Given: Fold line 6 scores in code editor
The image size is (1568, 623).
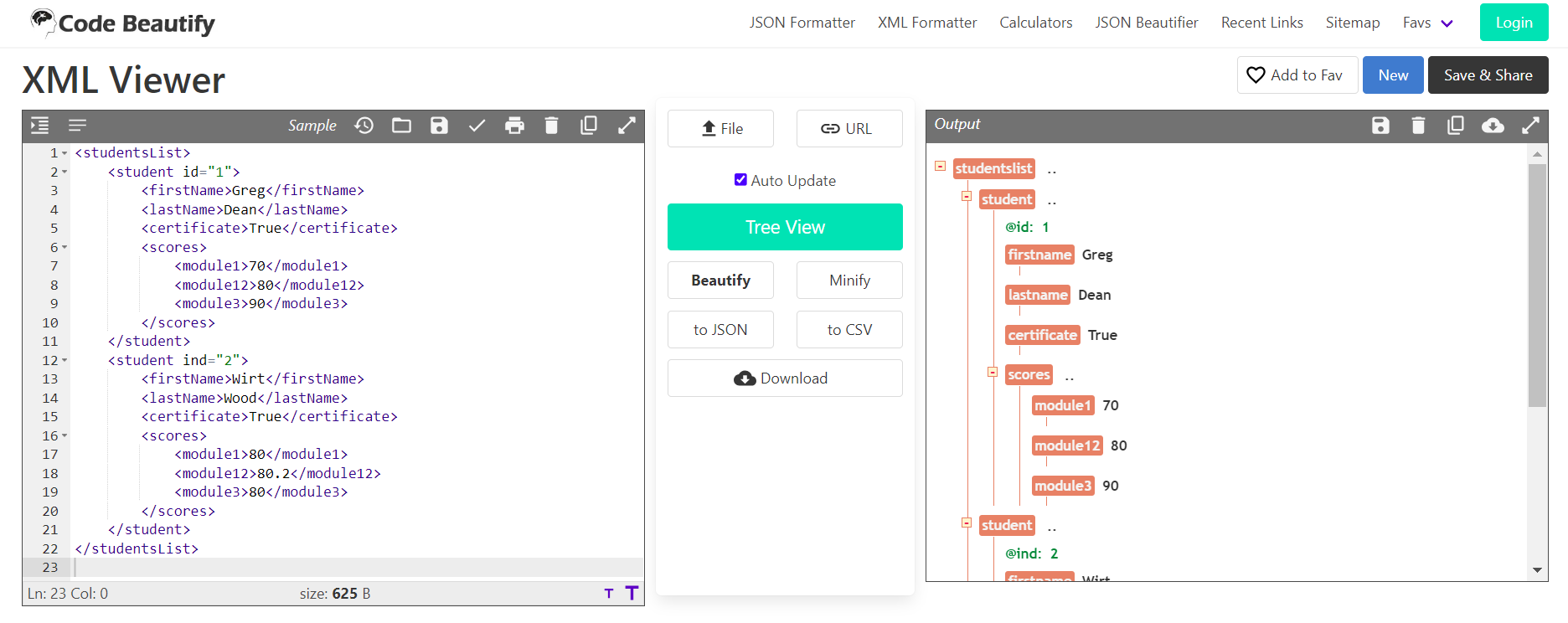Looking at the screenshot, I should pyautogui.click(x=64, y=248).
